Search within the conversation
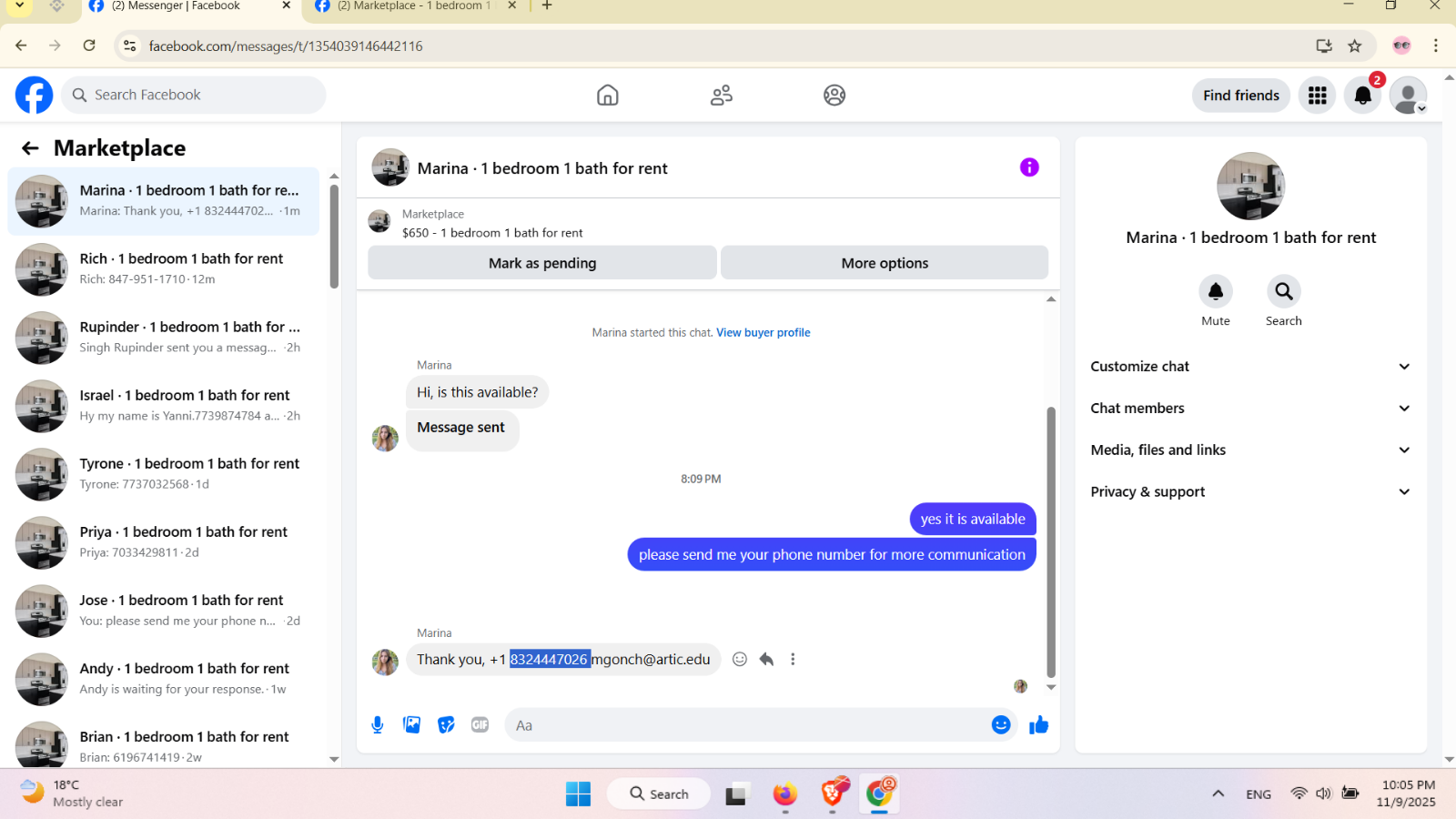 1284,291
